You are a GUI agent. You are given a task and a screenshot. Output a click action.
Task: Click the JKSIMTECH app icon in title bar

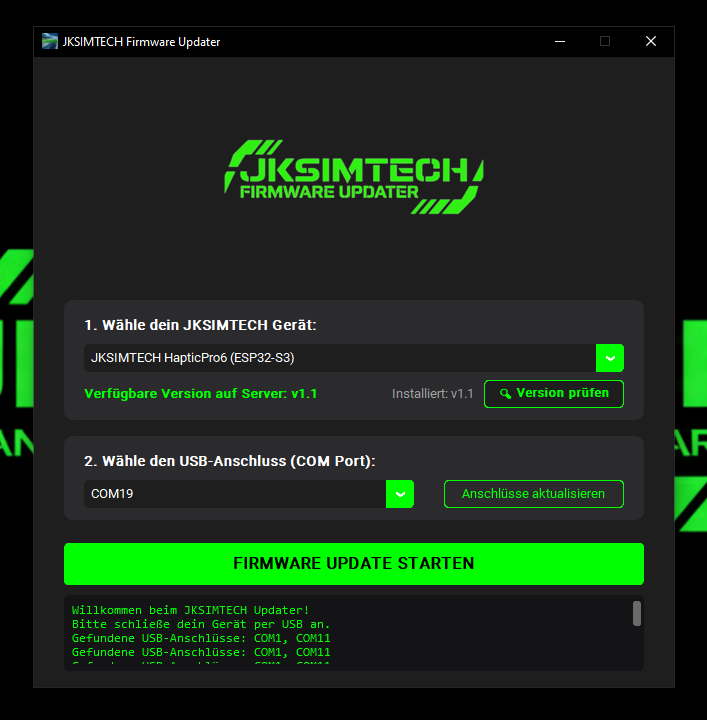50,41
